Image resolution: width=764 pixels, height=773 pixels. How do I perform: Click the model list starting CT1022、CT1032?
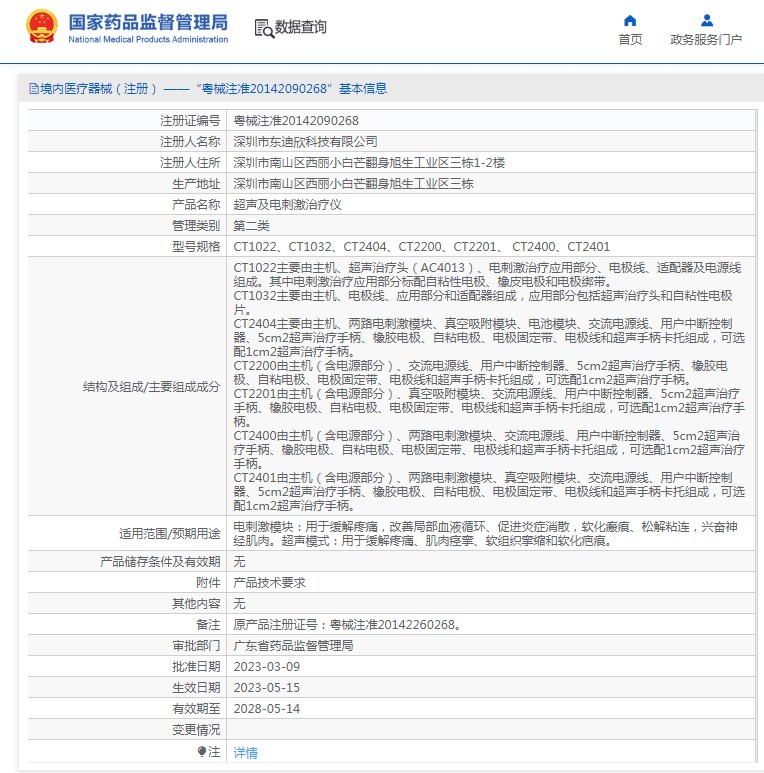(x=421, y=246)
